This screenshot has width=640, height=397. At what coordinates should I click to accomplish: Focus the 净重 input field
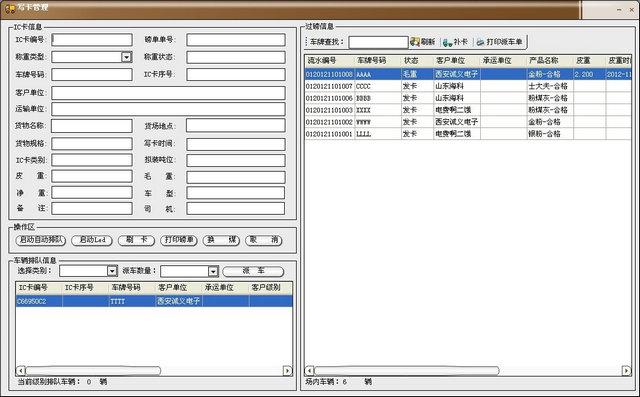(92, 193)
